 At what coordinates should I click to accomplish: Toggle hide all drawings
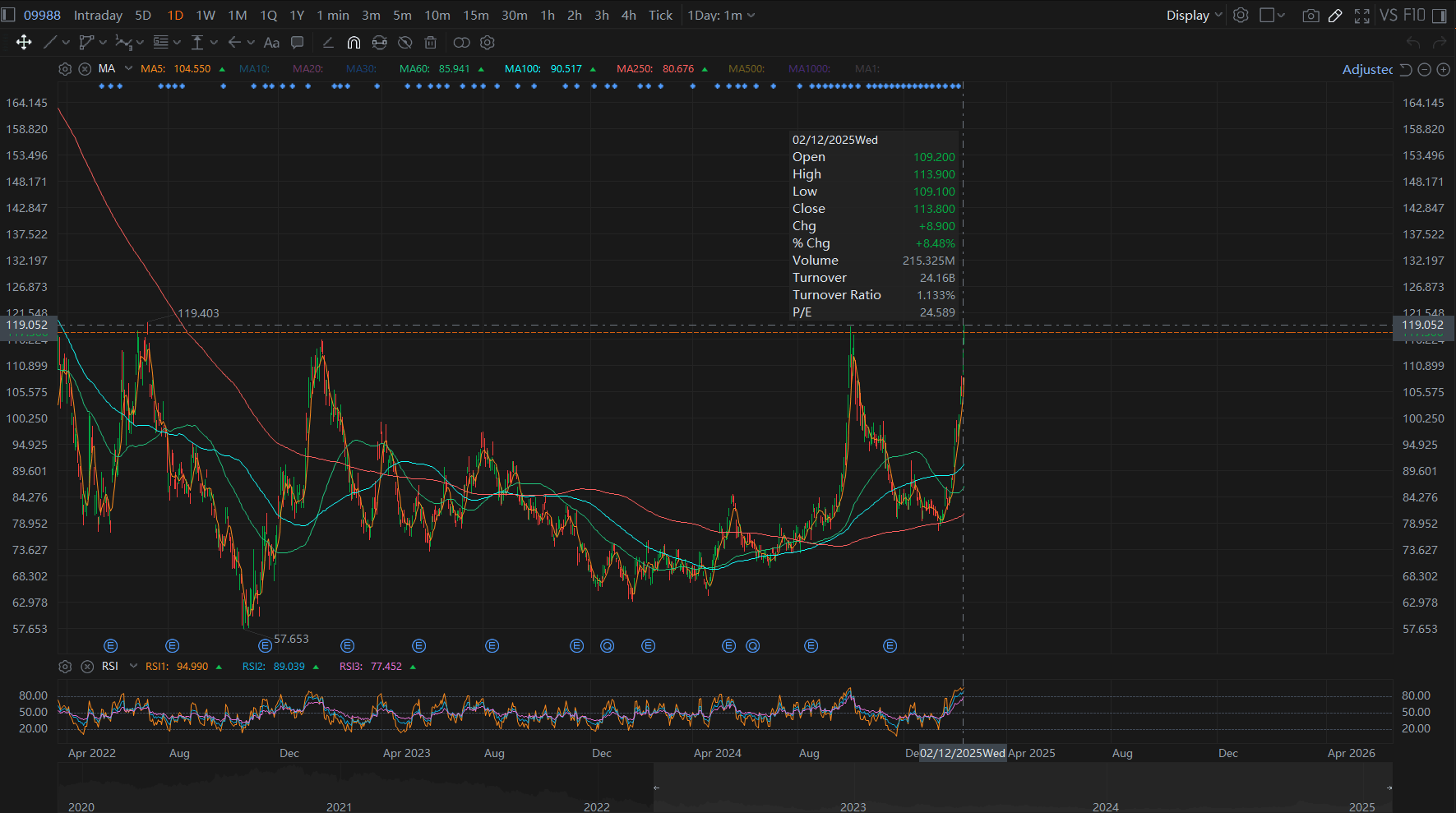pos(404,42)
